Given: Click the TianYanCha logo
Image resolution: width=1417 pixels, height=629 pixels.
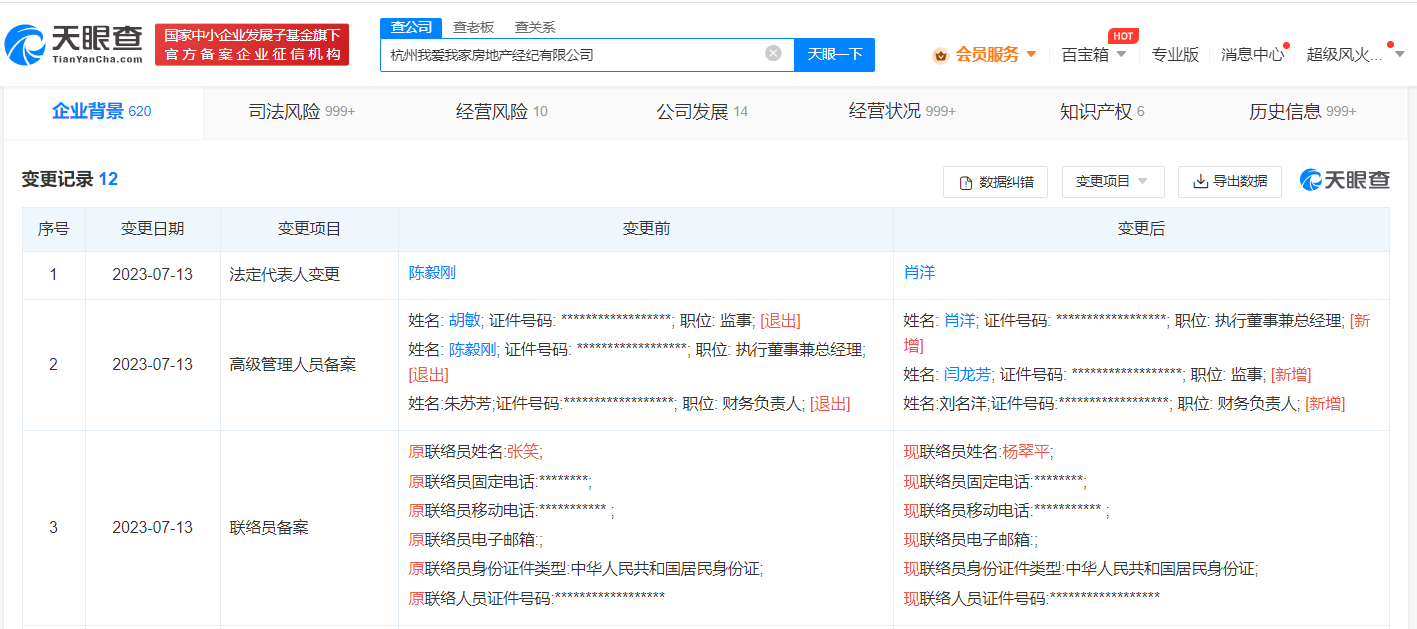Looking at the screenshot, I should (x=74, y=44).
